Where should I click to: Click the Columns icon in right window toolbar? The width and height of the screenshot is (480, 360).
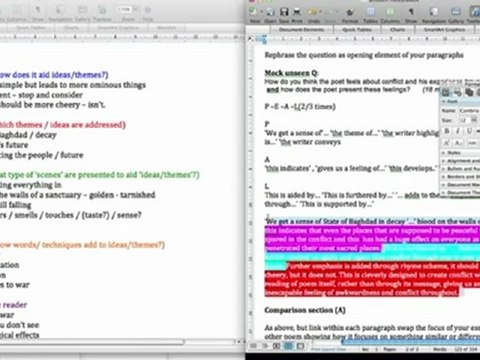pos(390,12)
